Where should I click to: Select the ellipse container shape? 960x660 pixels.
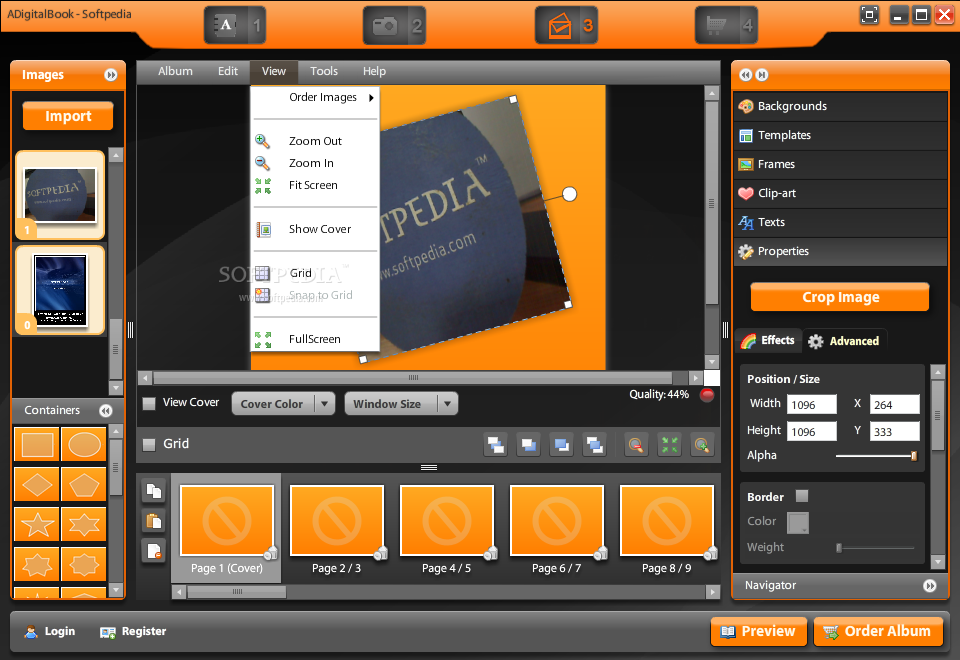coord(84,444)
